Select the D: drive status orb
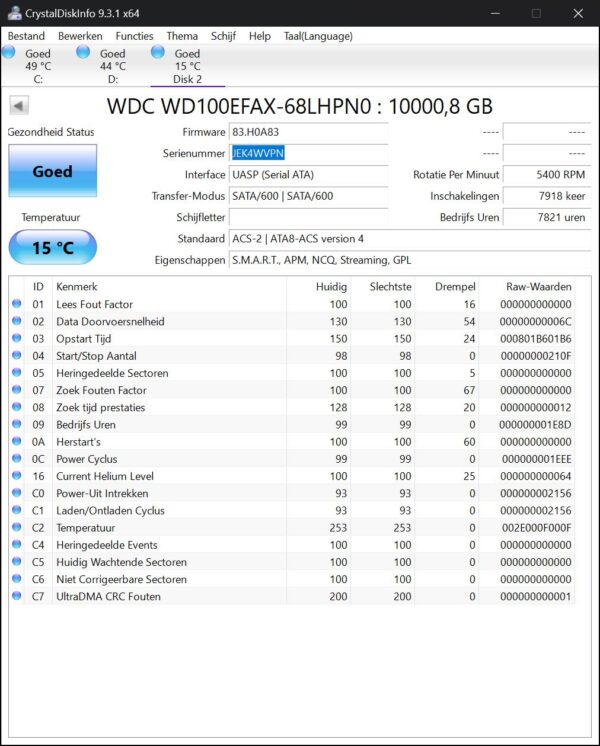 pyautogui.click(x=83, y=52)
